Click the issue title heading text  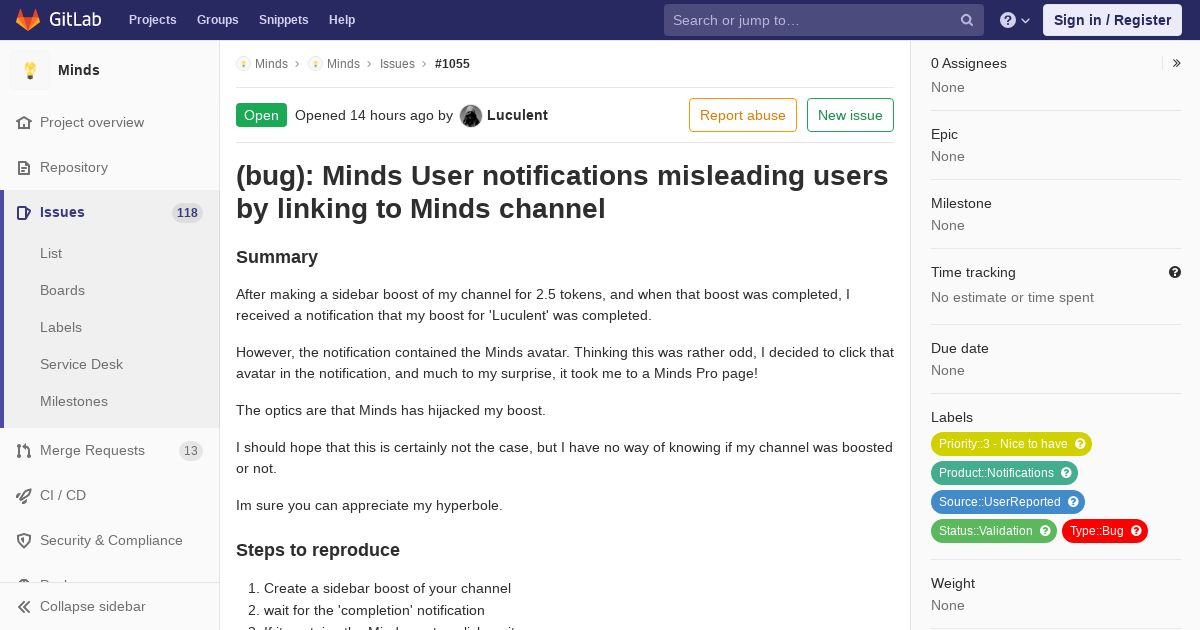562,192
